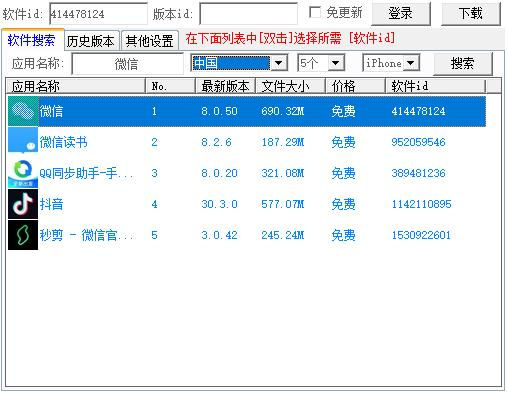Click the 搜索 button

point(463,63)
